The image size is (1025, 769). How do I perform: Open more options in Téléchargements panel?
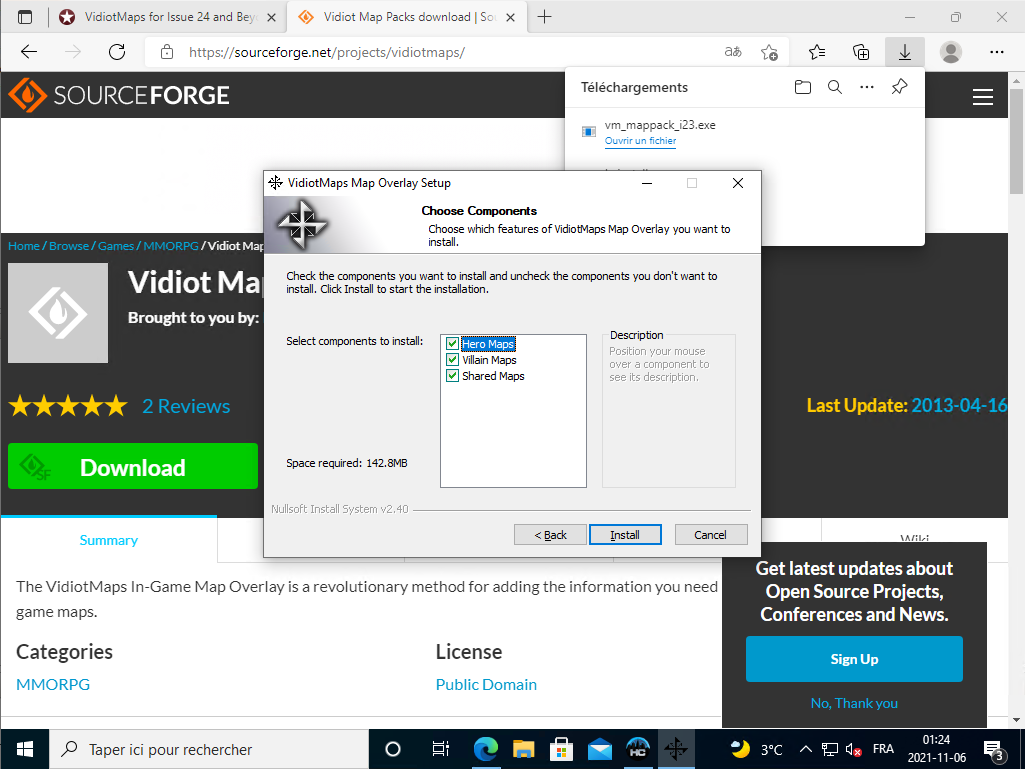[x=867, y=87]
